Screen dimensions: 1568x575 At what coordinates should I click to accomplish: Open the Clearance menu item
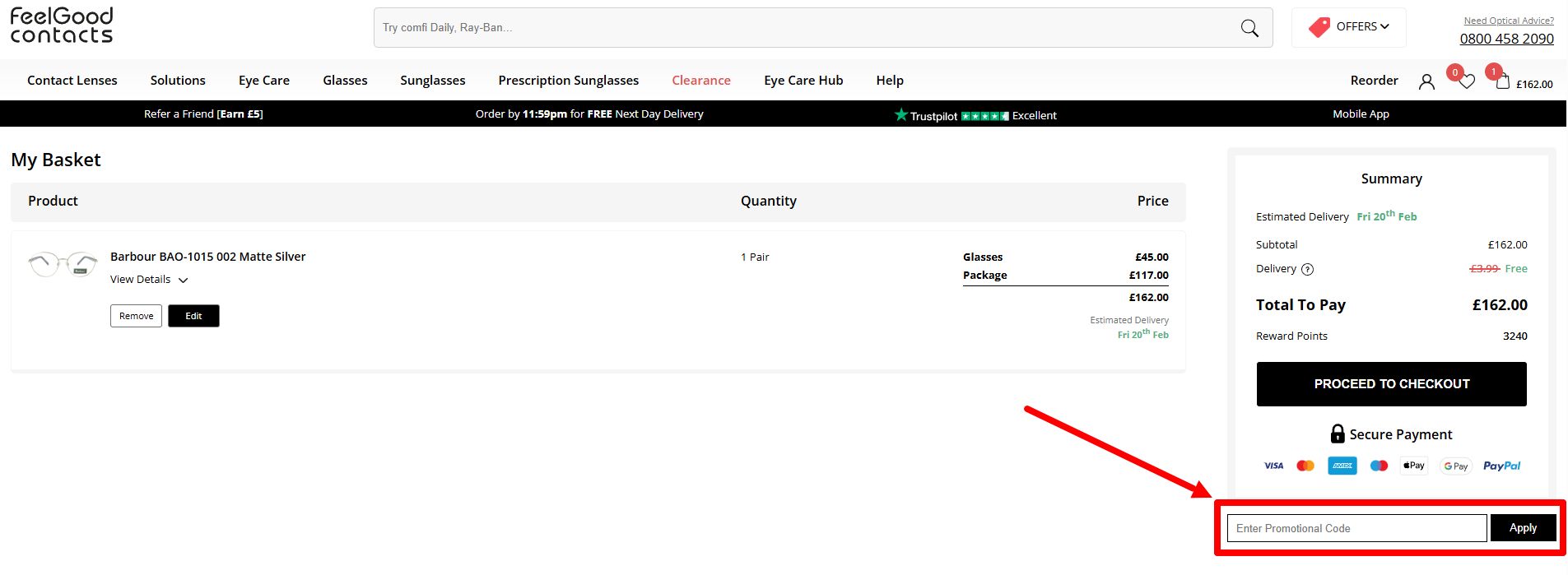pos(700,81)
